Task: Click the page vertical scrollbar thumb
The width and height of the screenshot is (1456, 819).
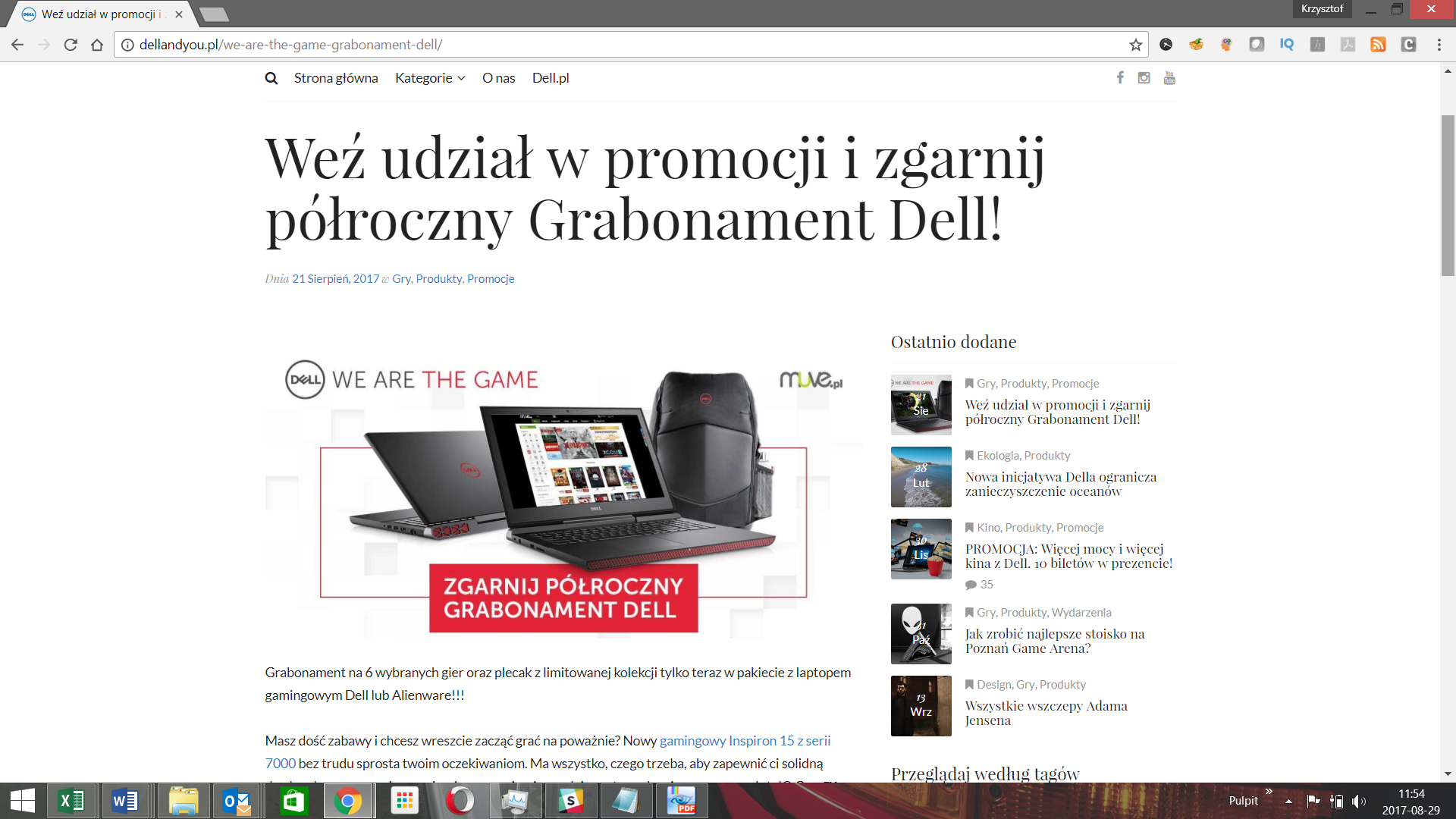Action: click(x=1448, y=196)
